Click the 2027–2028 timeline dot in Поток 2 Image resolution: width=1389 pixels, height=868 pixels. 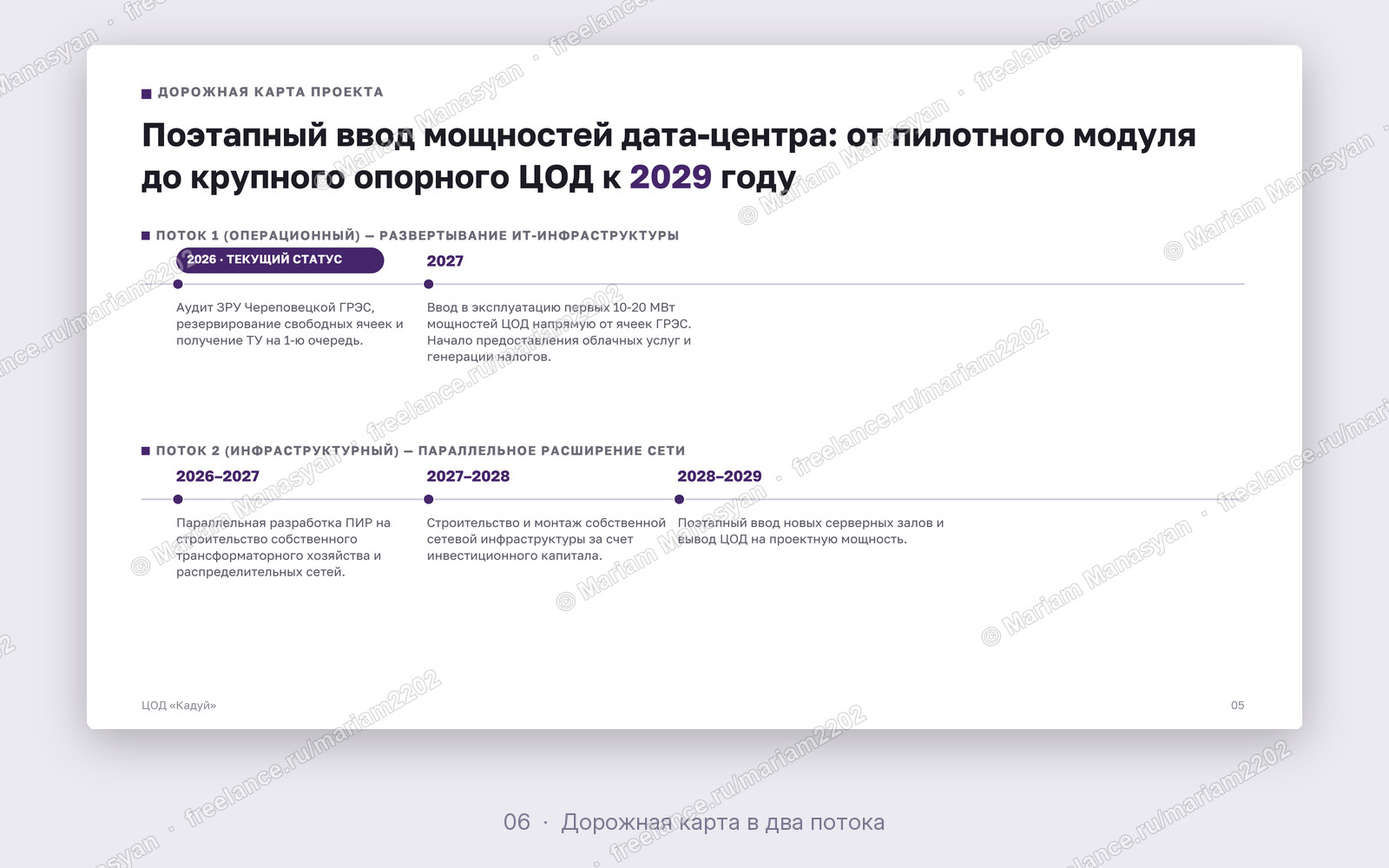point(429,499)
